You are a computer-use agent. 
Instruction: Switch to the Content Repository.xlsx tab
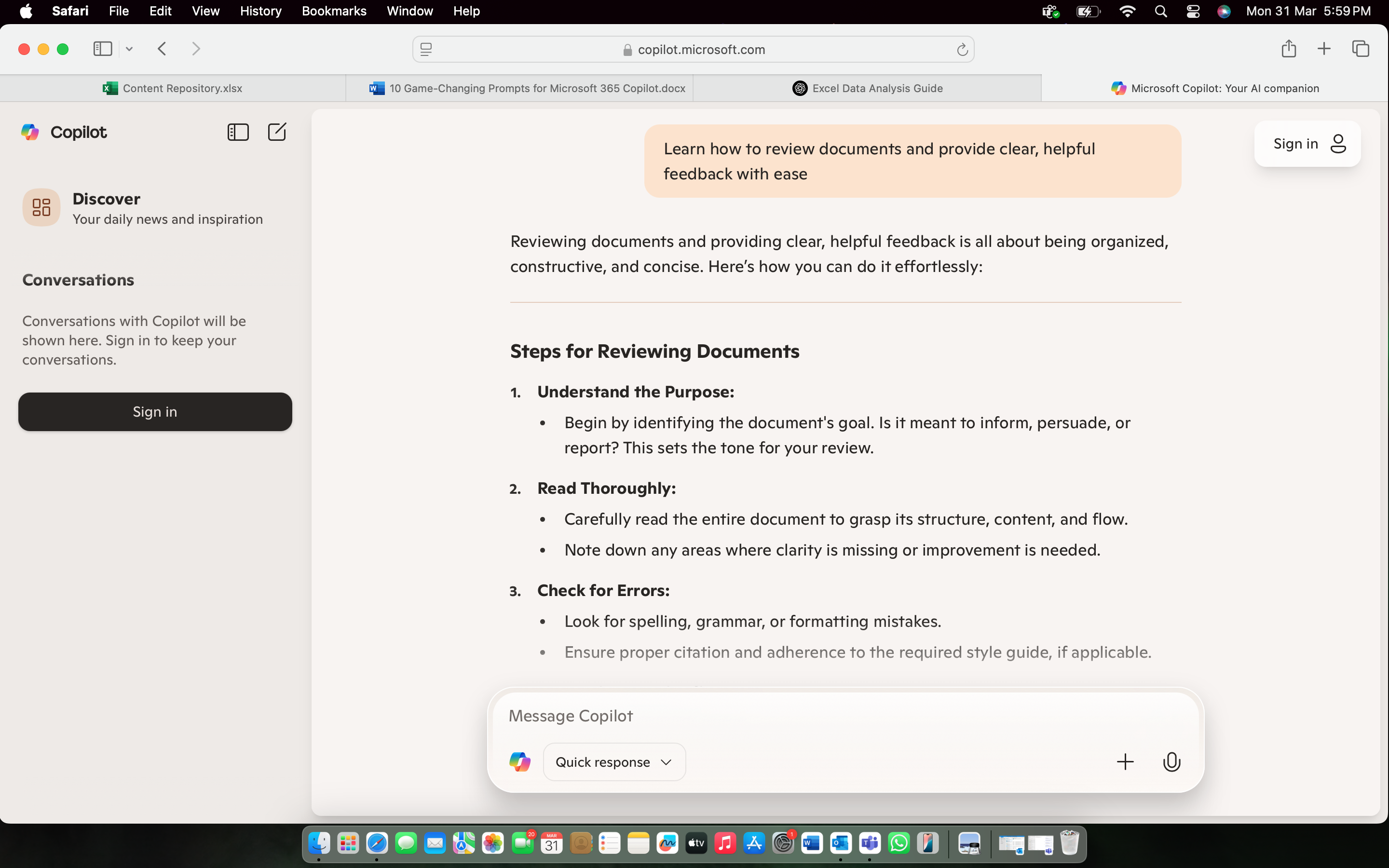point(173,88)
